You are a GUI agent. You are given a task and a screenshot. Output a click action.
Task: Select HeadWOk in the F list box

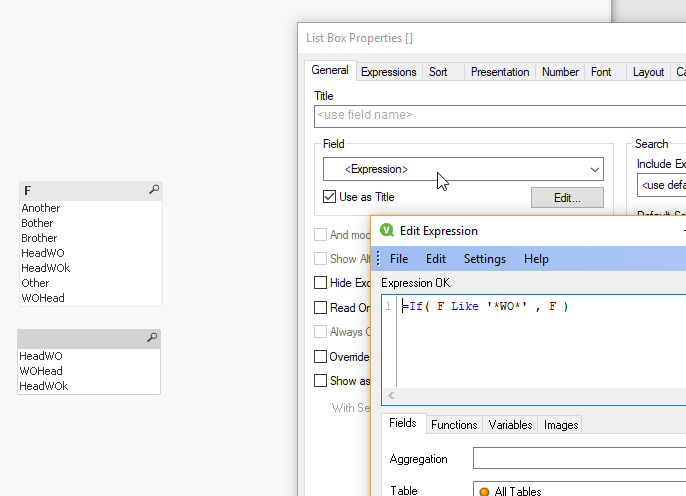[x=91, y=268]
